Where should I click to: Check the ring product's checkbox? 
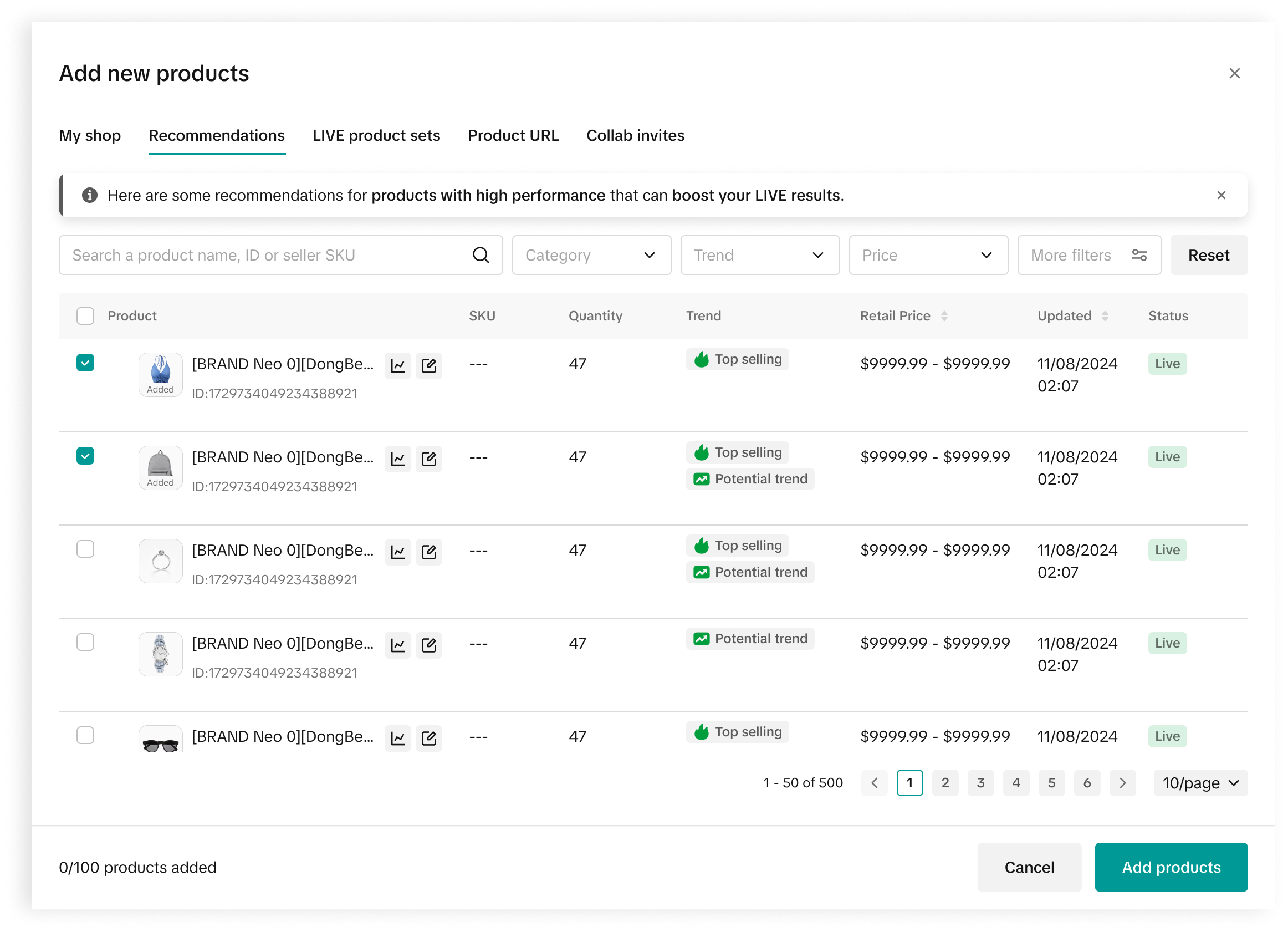click(85, 549)
